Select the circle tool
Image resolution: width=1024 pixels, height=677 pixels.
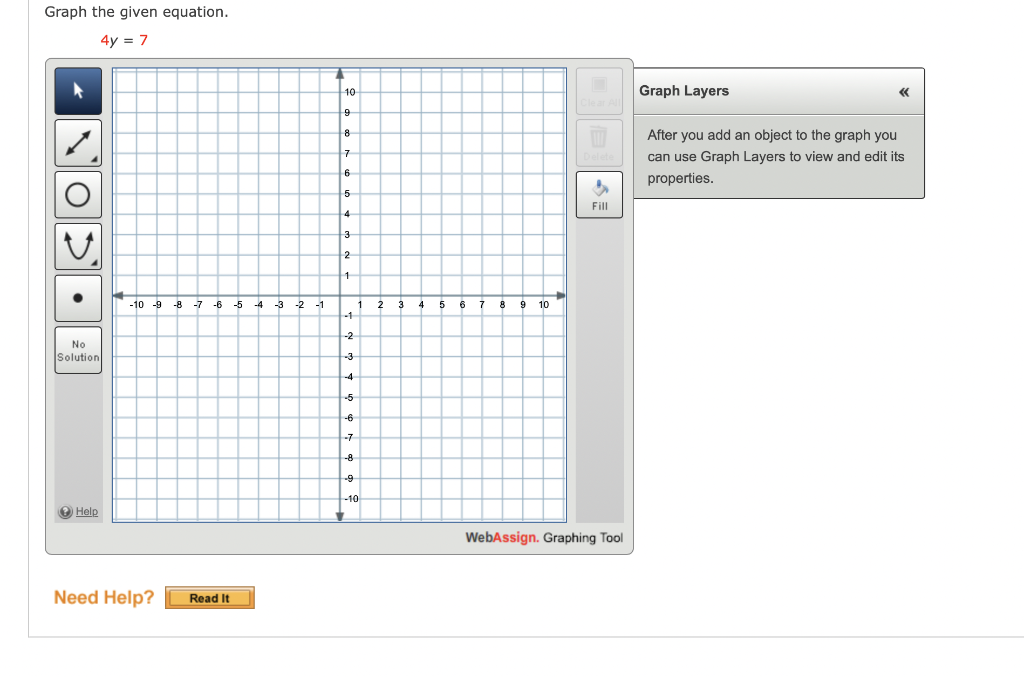[x=78, y=195]
